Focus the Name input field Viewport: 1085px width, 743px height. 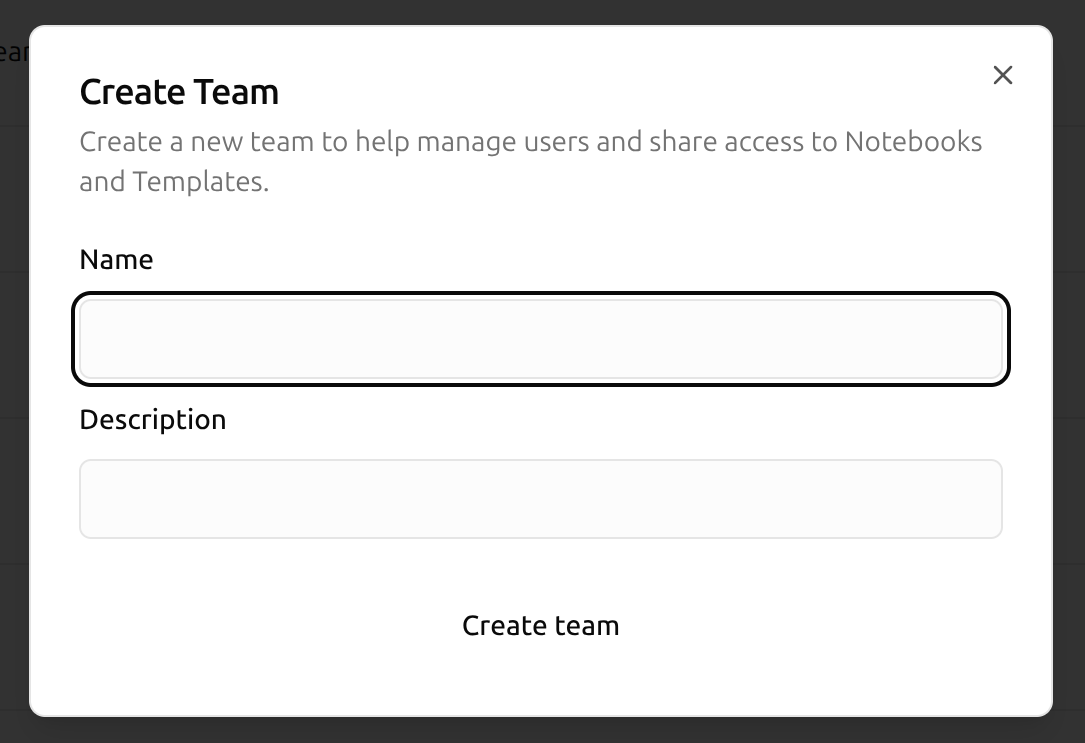coord(540,338)
